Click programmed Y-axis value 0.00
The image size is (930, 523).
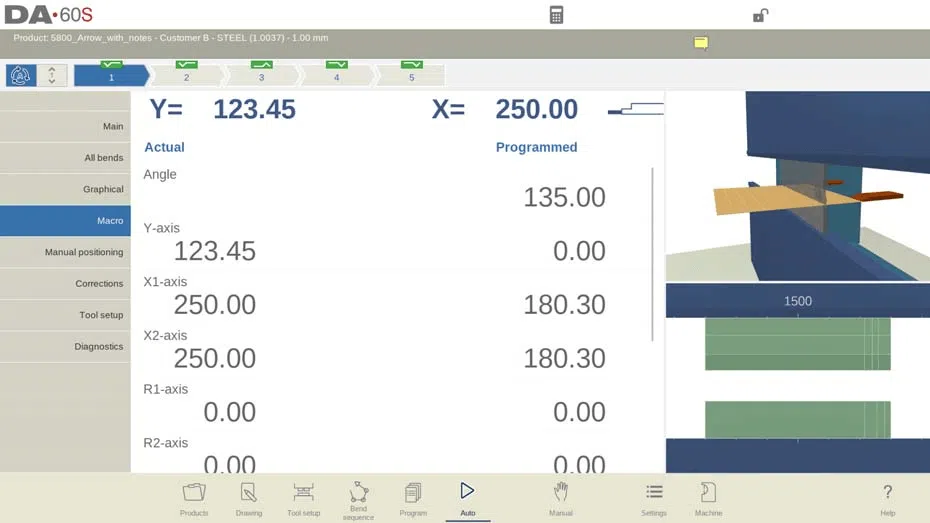point(579,251)
